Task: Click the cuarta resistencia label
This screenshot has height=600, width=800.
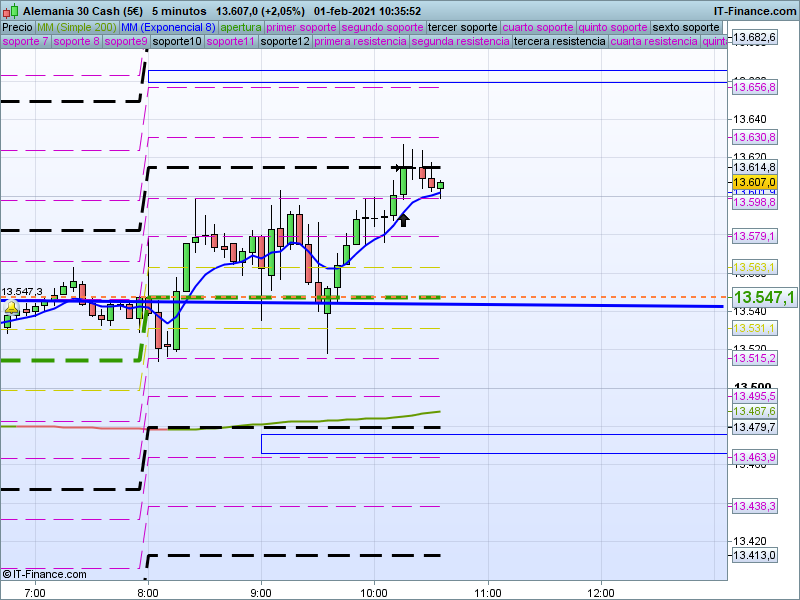Action: click(654, 41)
